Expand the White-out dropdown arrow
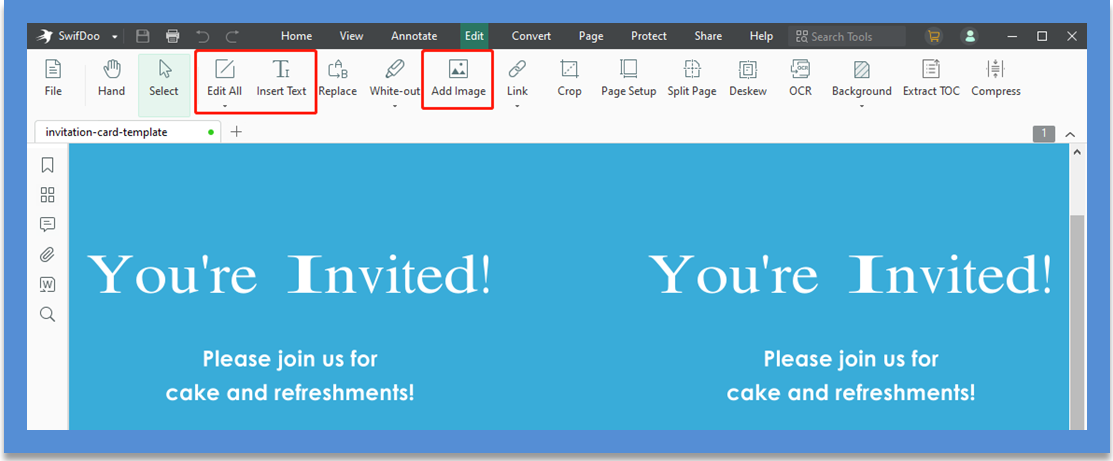Viewport: 1113px width, 461px height. (395, 107)
